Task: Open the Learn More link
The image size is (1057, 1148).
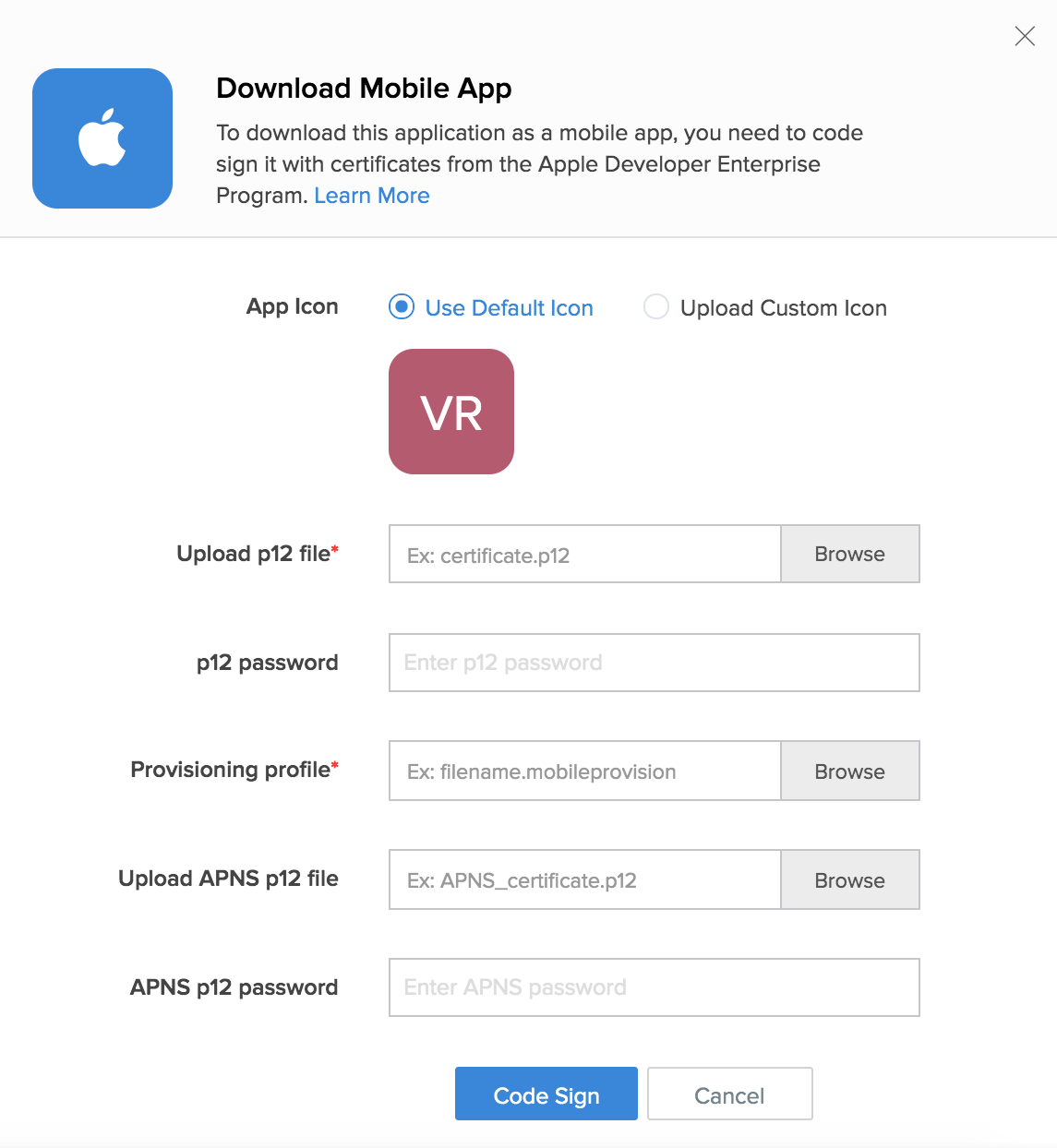Action: (x=372, y=196)
